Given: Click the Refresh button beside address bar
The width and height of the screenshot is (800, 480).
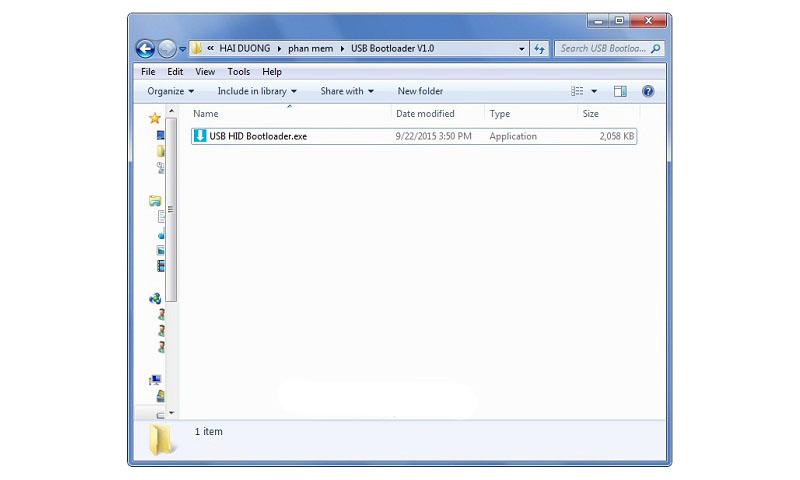Looking at the screenshot, I should [540, 48].
